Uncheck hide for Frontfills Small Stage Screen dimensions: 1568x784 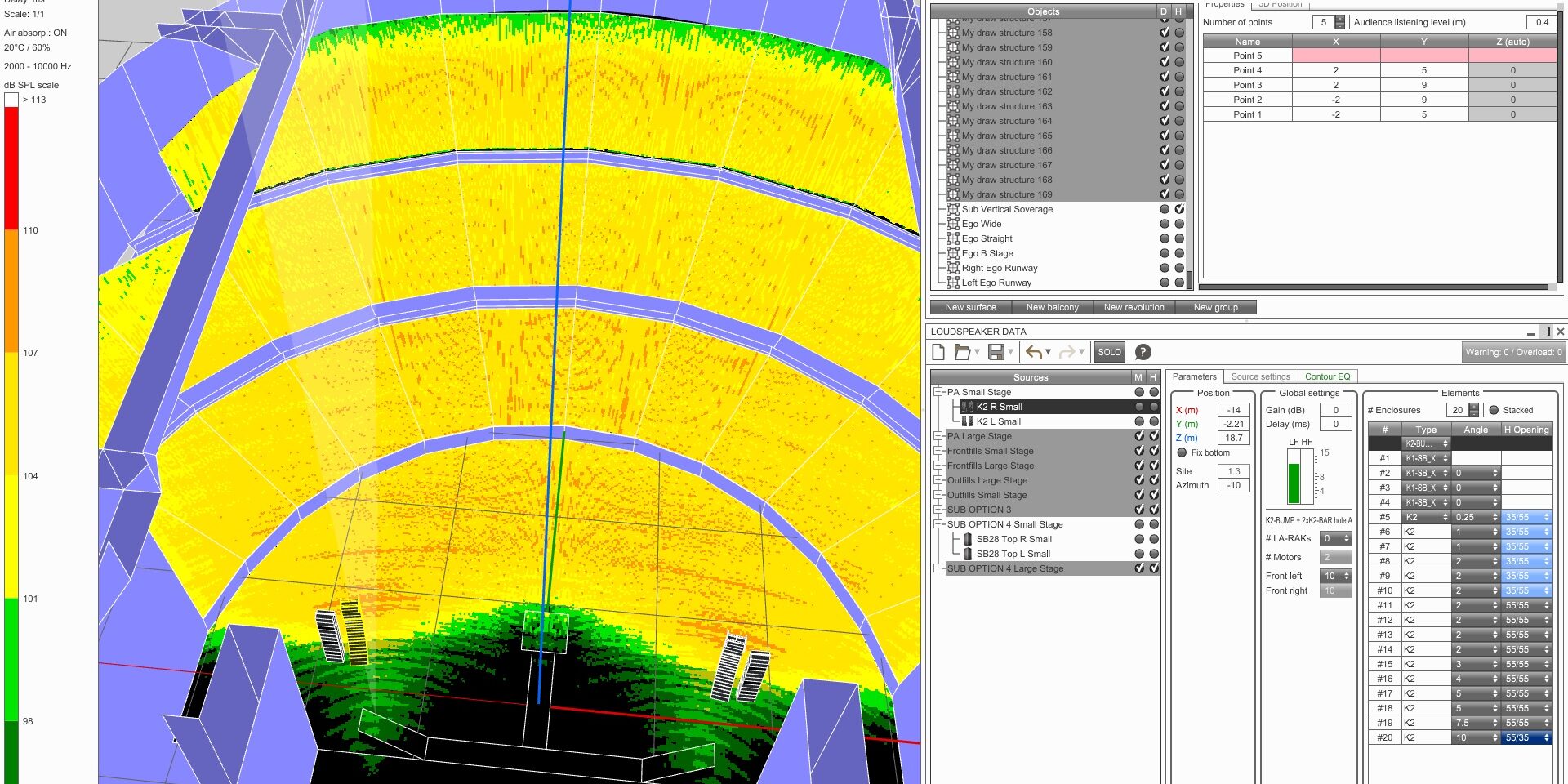[x=1154, y=451]
